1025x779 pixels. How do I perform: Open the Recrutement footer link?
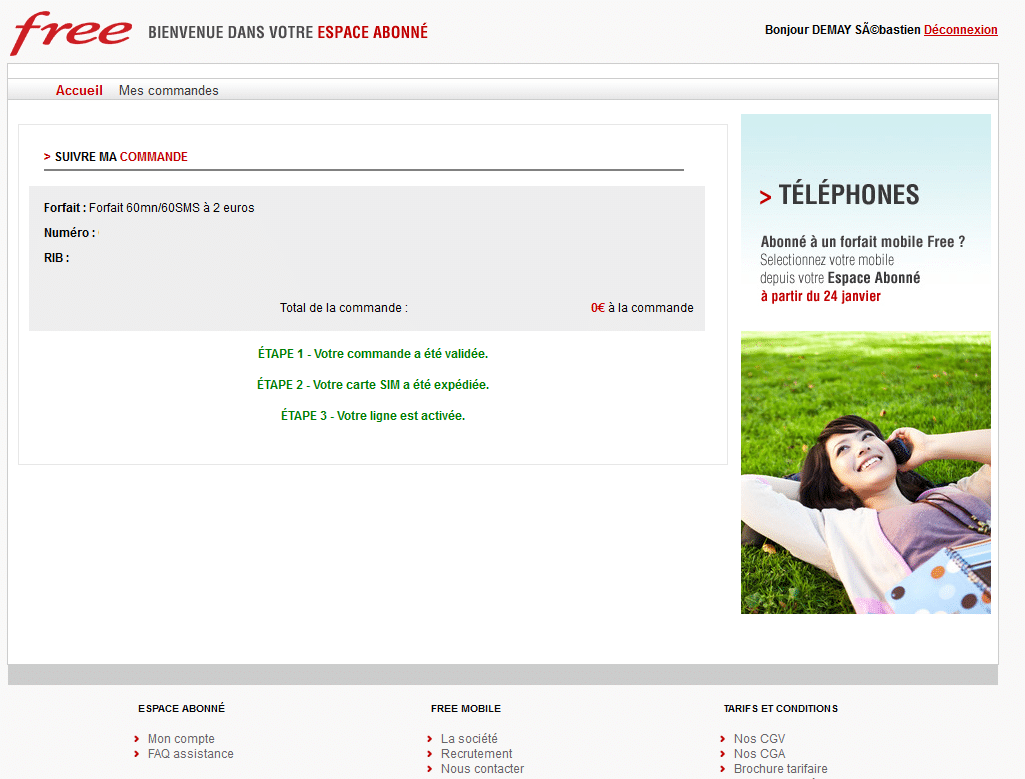coord(477,754)
